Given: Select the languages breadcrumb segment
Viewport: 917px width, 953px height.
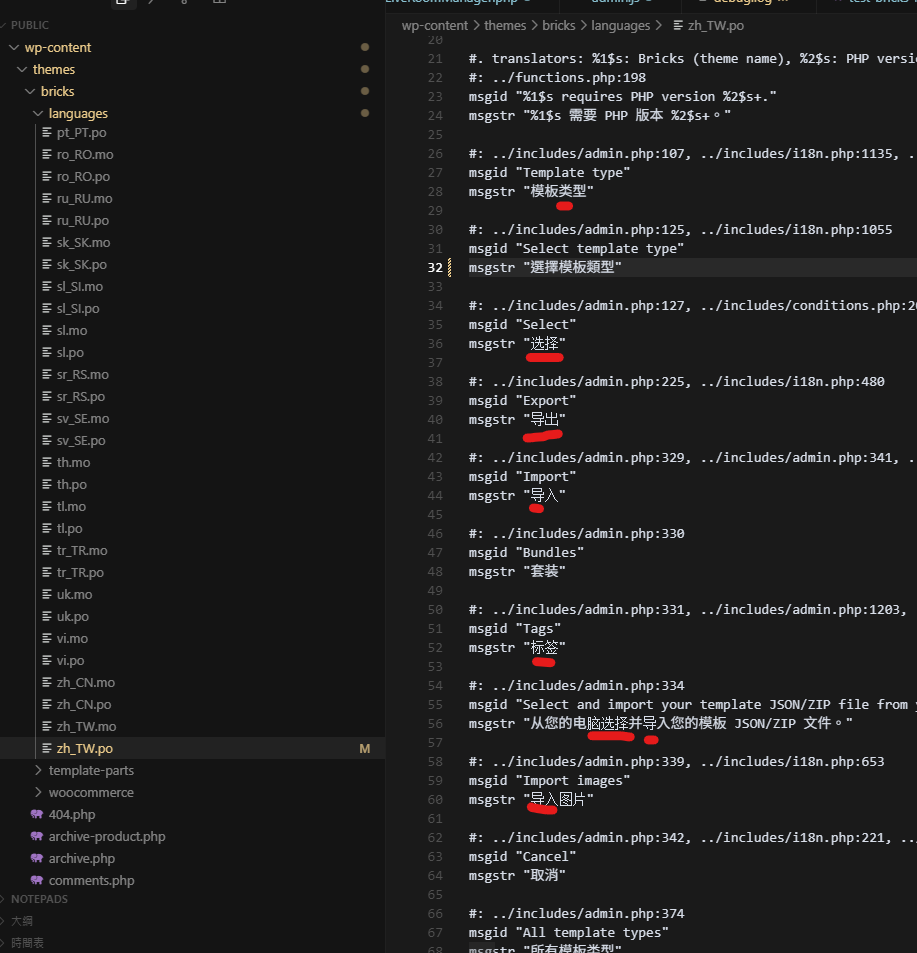Looking at the screenshot, I should click(x=620, y=26).
